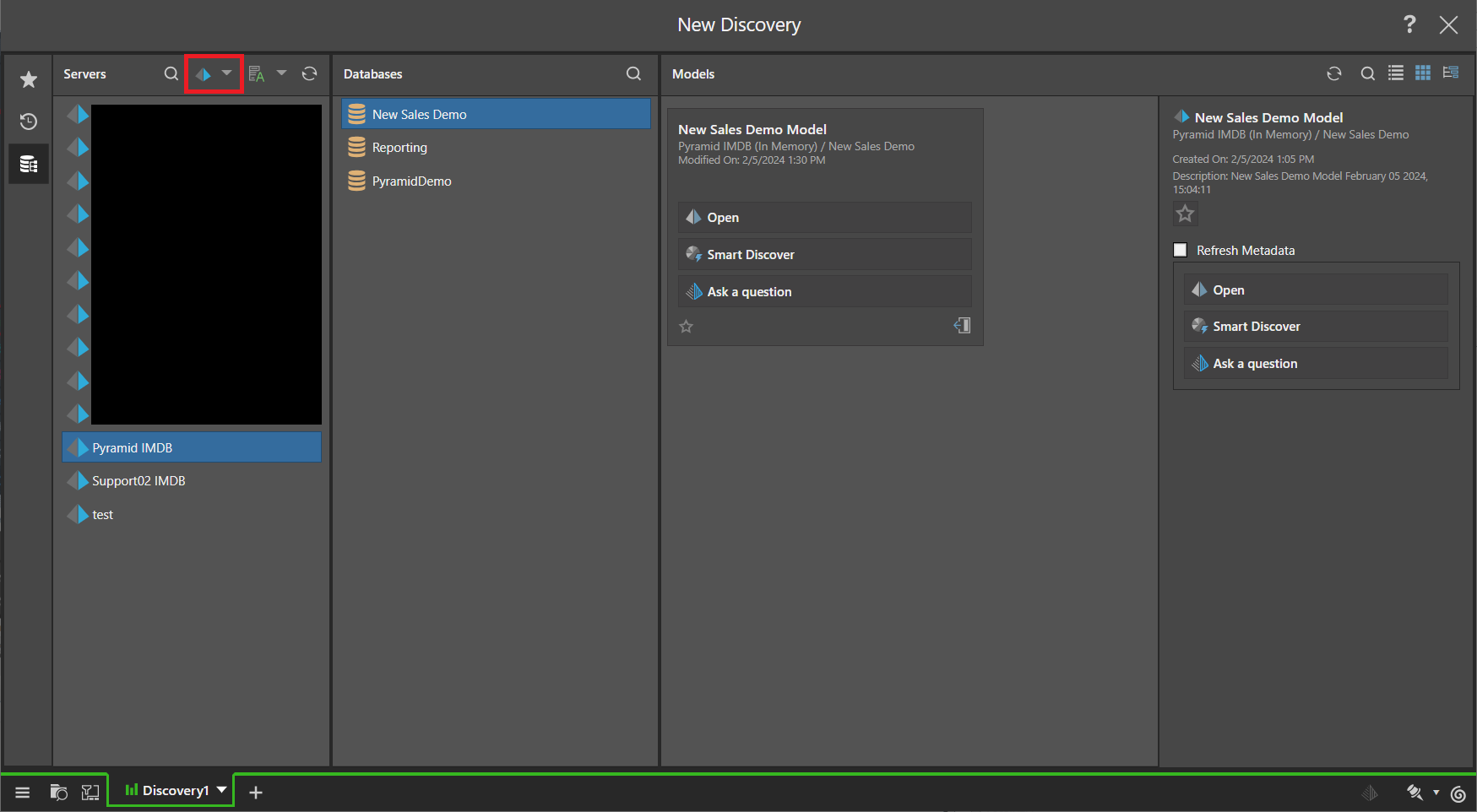
Task: Click the server type filter pyramid icon
Action: click(204, 74)
